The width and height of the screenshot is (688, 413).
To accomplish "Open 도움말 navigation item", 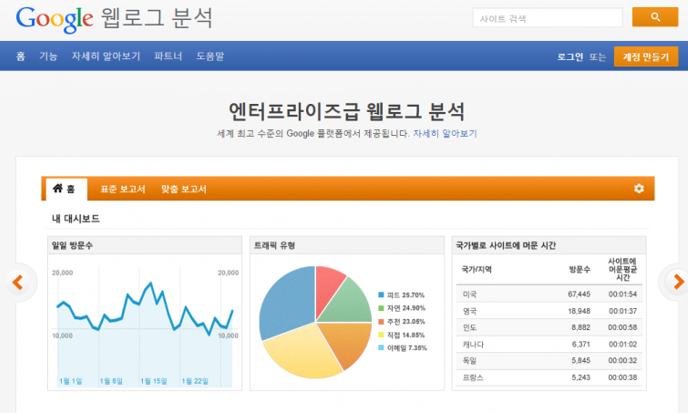I will [x=210, y=56].
